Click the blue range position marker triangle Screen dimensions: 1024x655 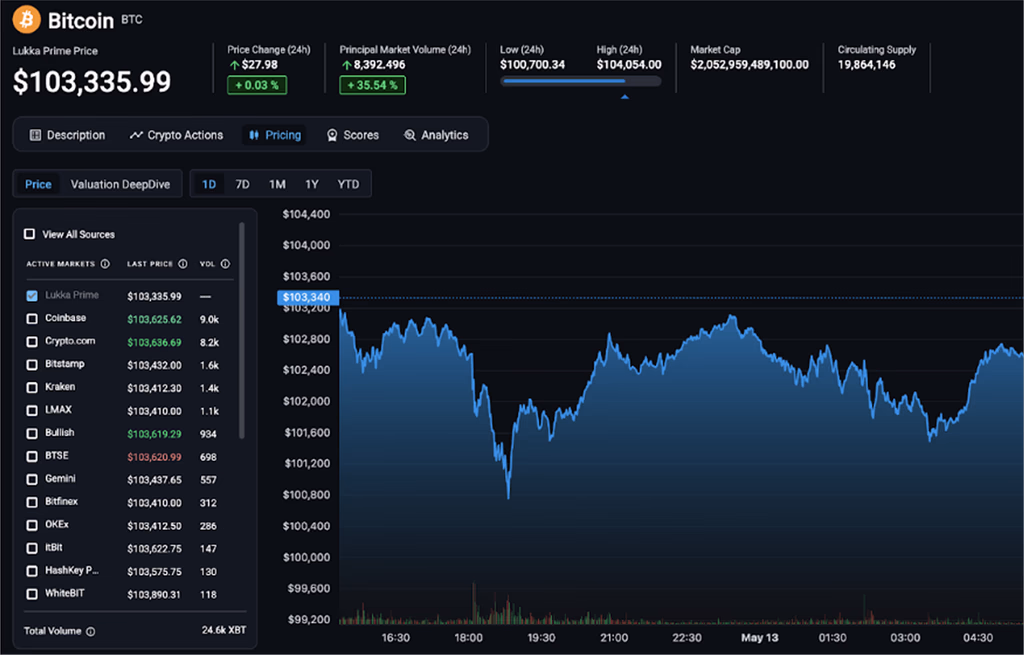625,97
